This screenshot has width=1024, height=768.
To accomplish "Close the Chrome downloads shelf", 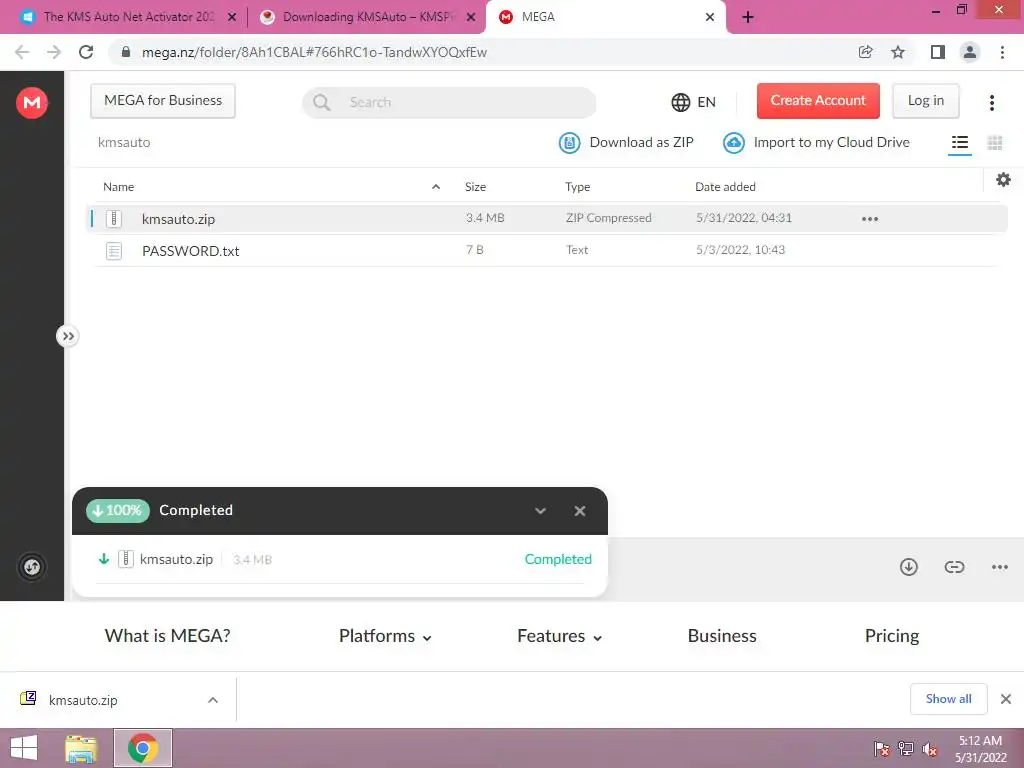I will pyautogui.click(x=1005, y=699).
